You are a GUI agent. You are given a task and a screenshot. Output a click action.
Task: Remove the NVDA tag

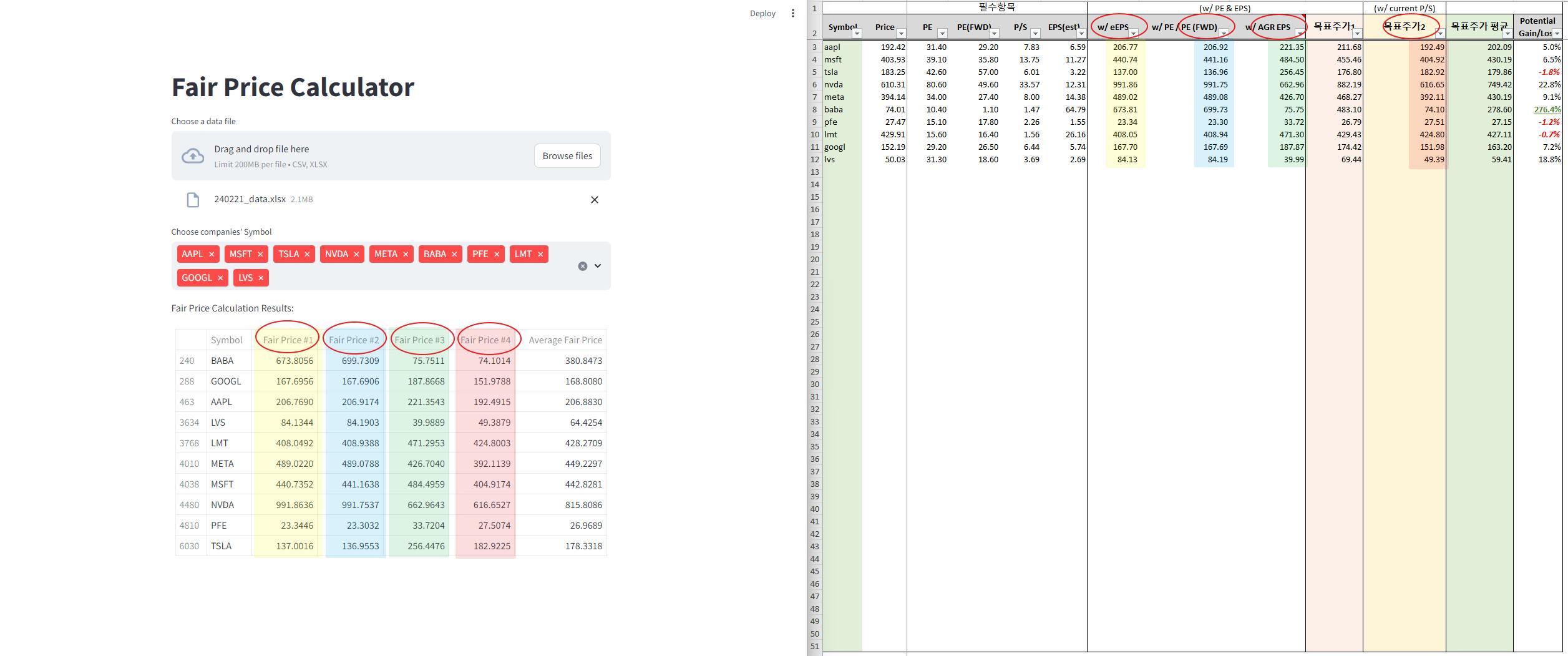click(x=356, y=254)
